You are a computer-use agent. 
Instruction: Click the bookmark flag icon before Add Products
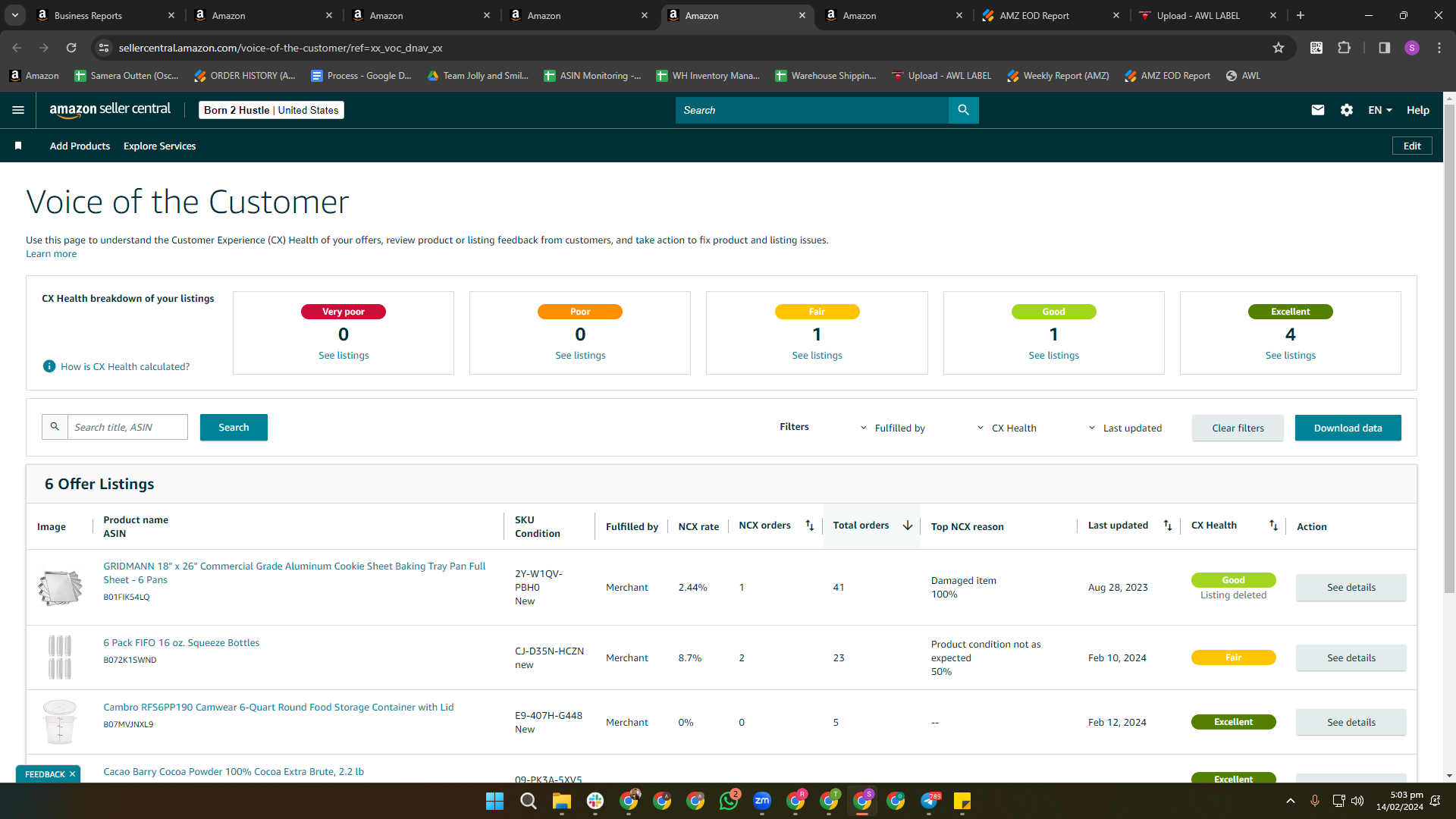[18, 146]
